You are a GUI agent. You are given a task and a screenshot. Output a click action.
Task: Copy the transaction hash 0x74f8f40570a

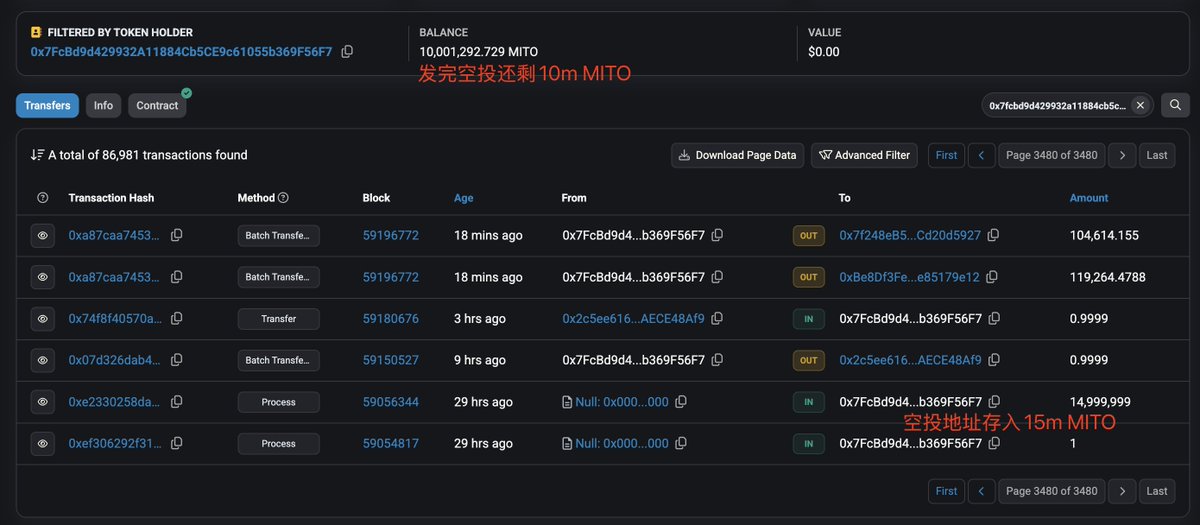click(176, 319)
